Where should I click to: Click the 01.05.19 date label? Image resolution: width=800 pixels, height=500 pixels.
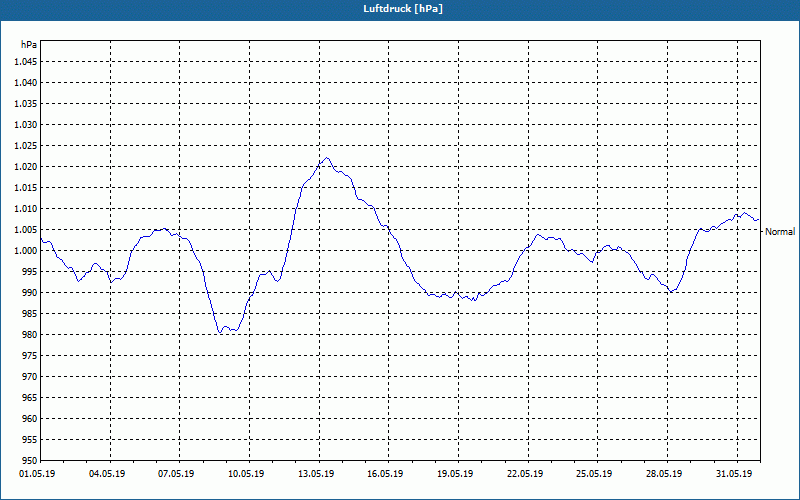(37, 474)
